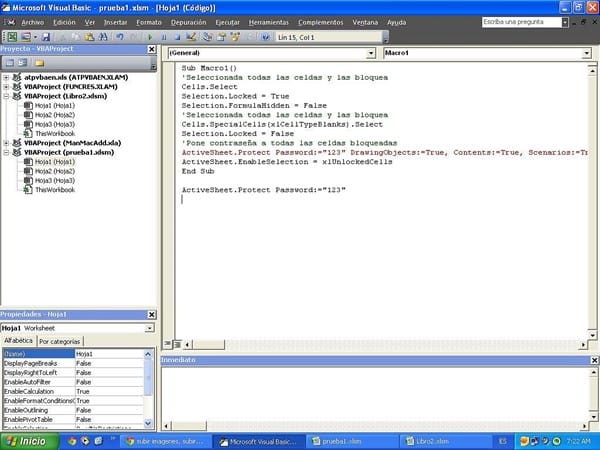Open the Hoja1 Worksheet properties dropdown
600x450 pixels.
click(149, 328)
